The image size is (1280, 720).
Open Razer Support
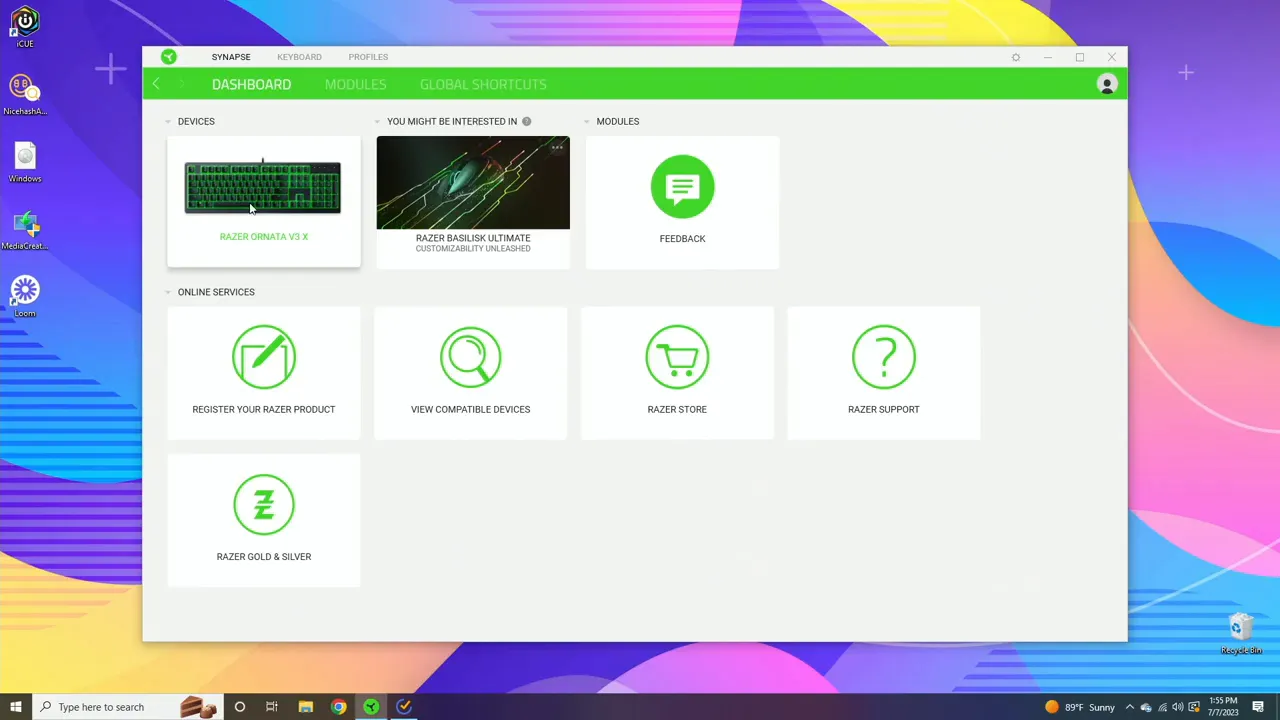pos(883,357)
